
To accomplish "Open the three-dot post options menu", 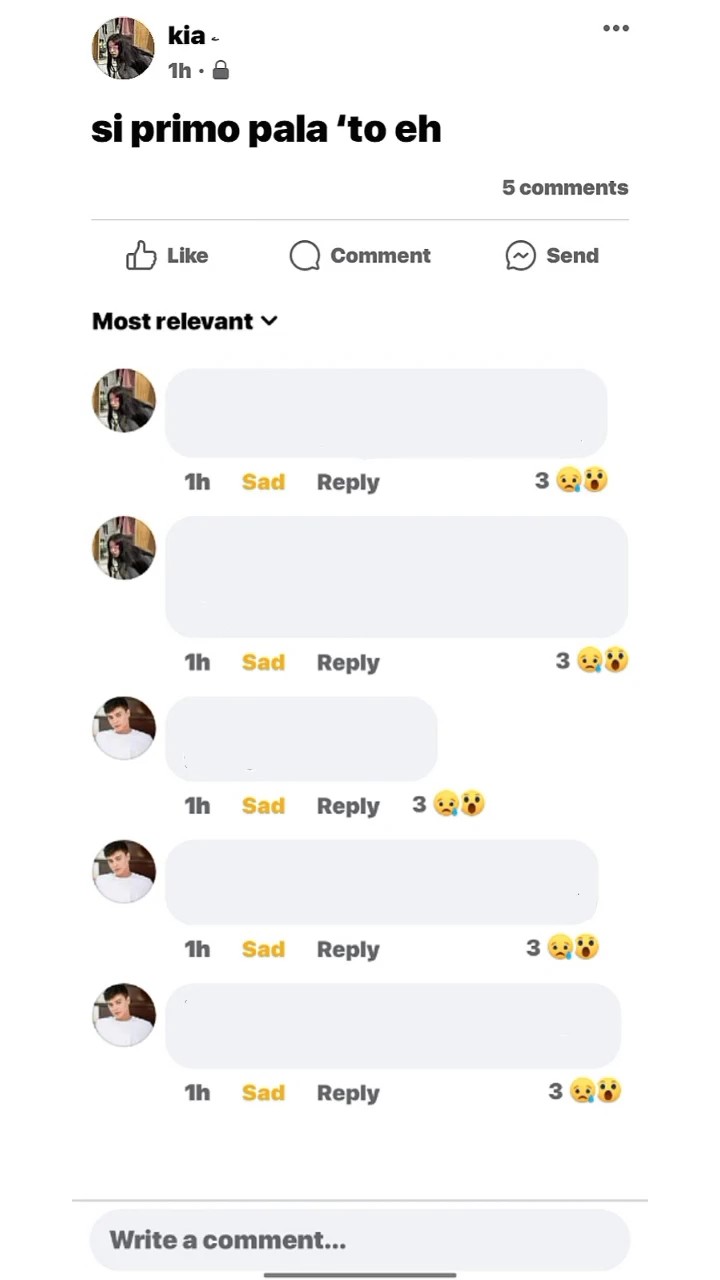I will tap(616, 28).
